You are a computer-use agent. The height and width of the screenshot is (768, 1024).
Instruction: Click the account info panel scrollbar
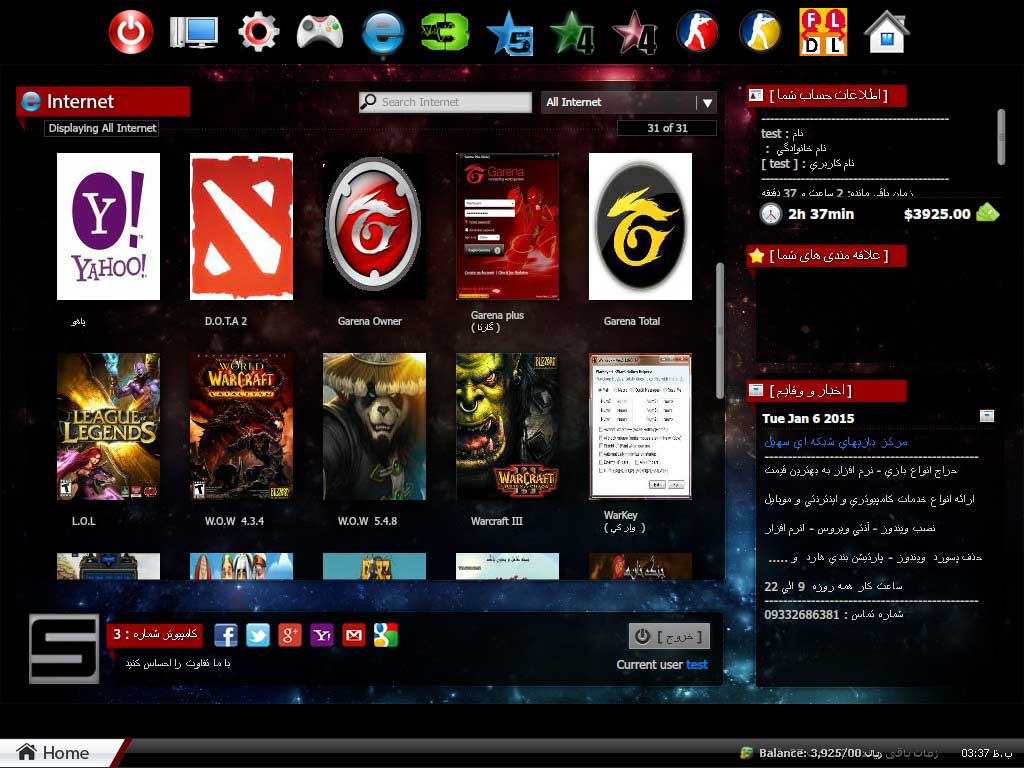tap(1001, 136)
